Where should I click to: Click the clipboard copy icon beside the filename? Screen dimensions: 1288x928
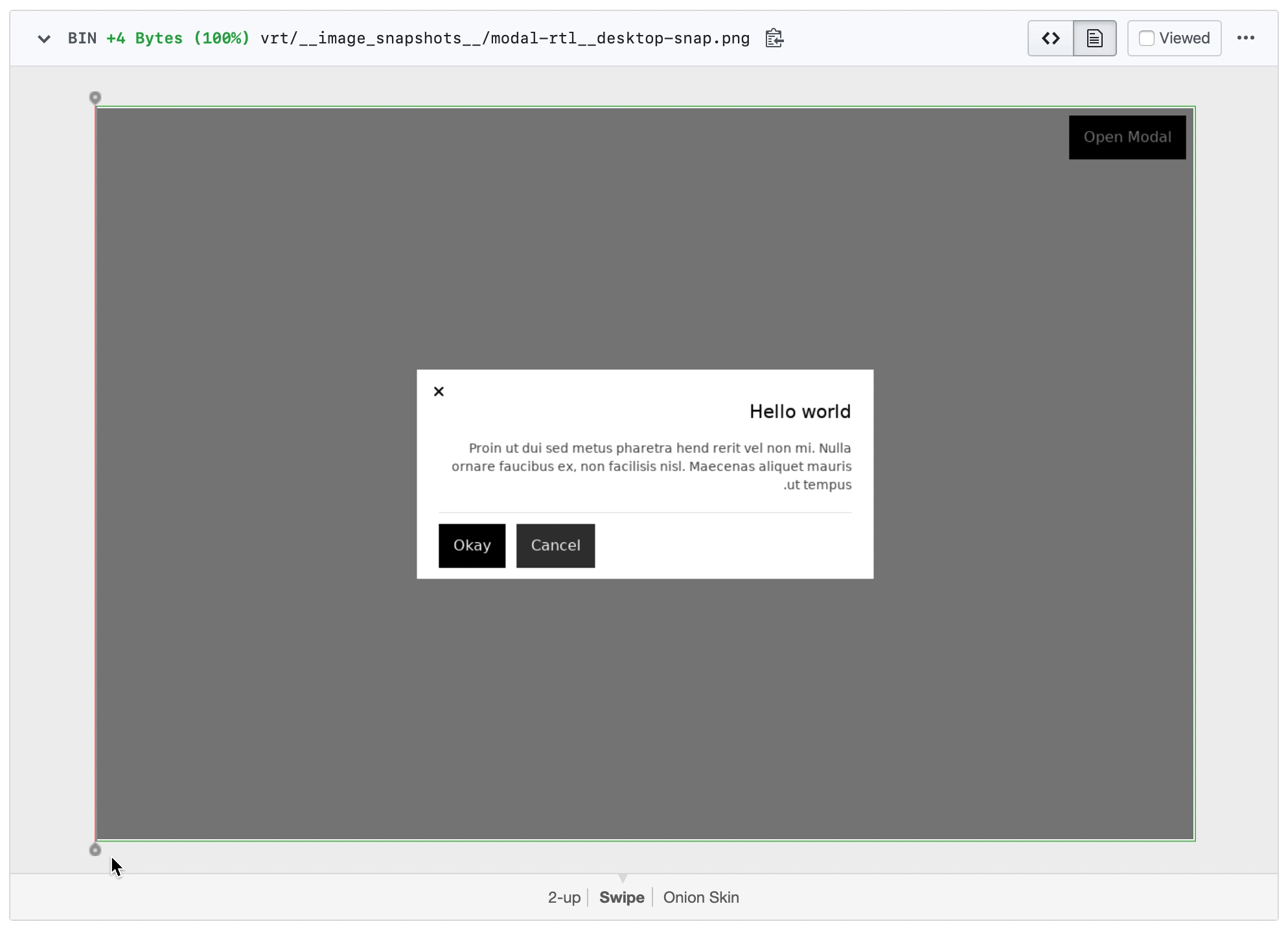(x=775, y=38)
